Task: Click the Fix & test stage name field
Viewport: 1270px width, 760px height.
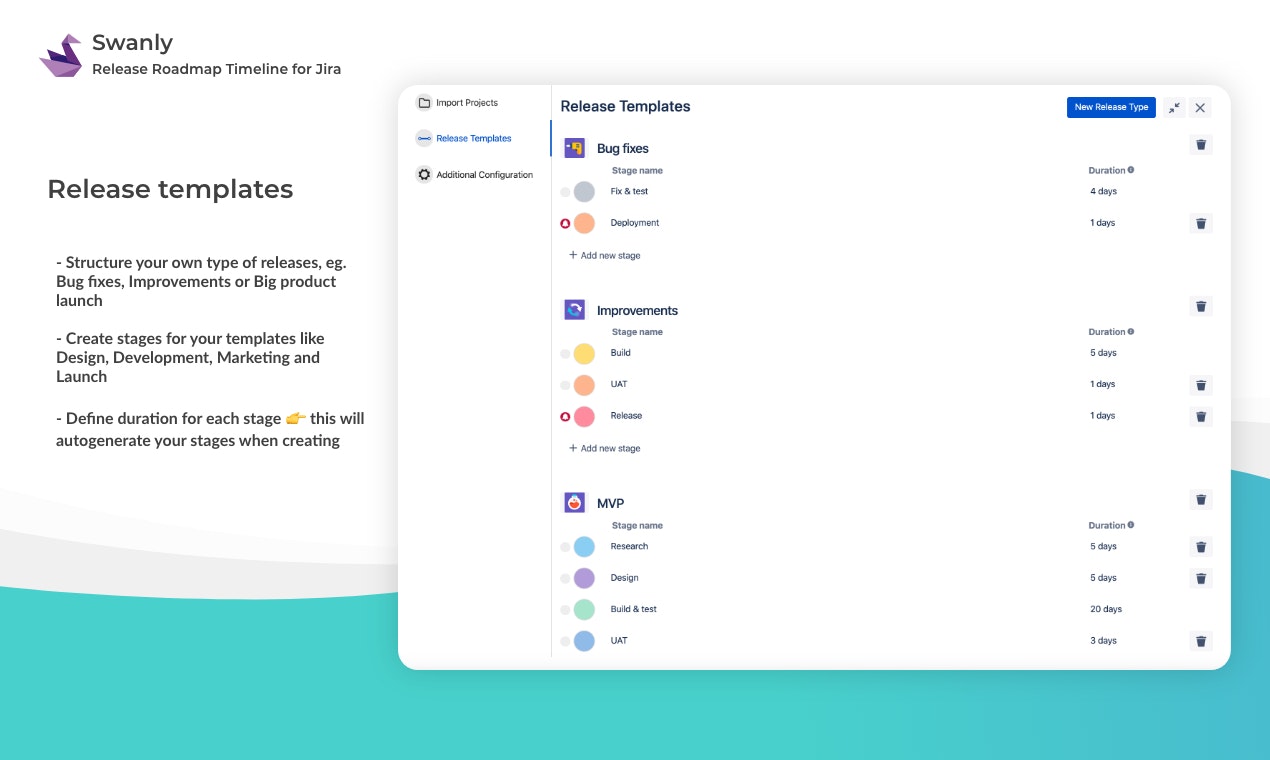Action: click(x=630, y=191)
